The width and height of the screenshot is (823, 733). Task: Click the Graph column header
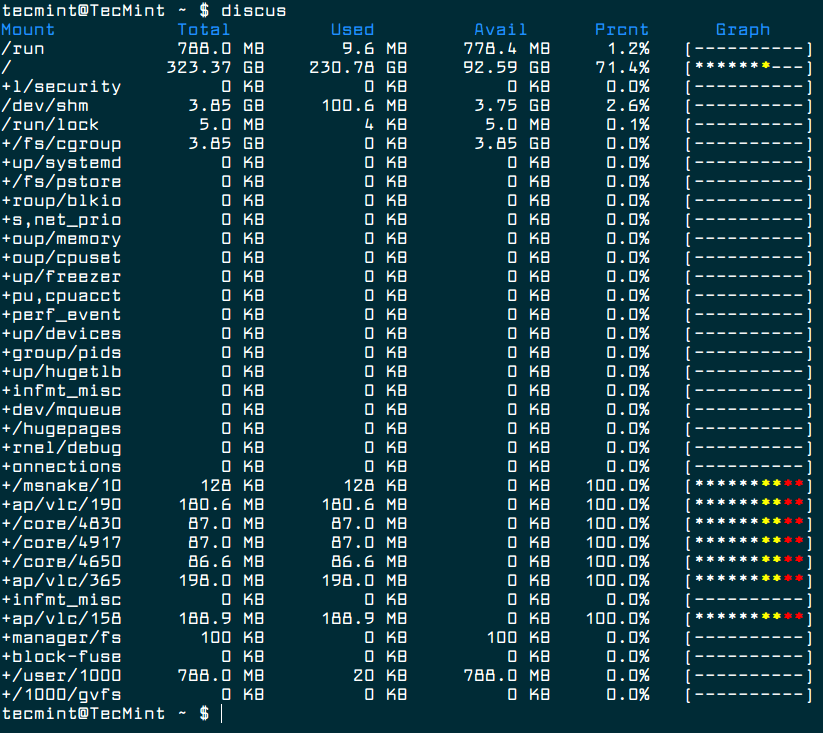(x=743, y=29)
